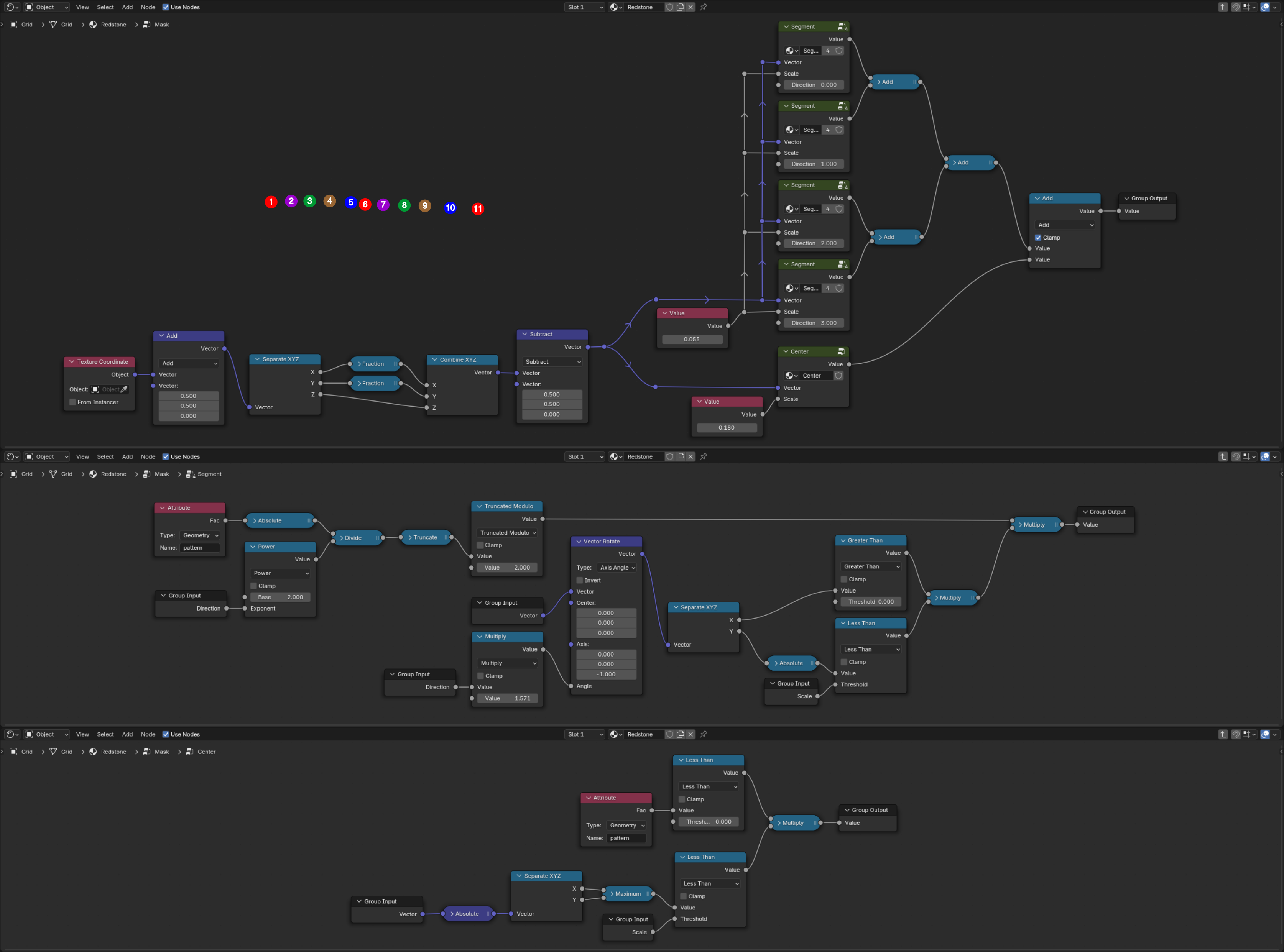Open Node menu in Mask editor header
Viewport: 1284px width, 952px height.
[x=148, y=7]
